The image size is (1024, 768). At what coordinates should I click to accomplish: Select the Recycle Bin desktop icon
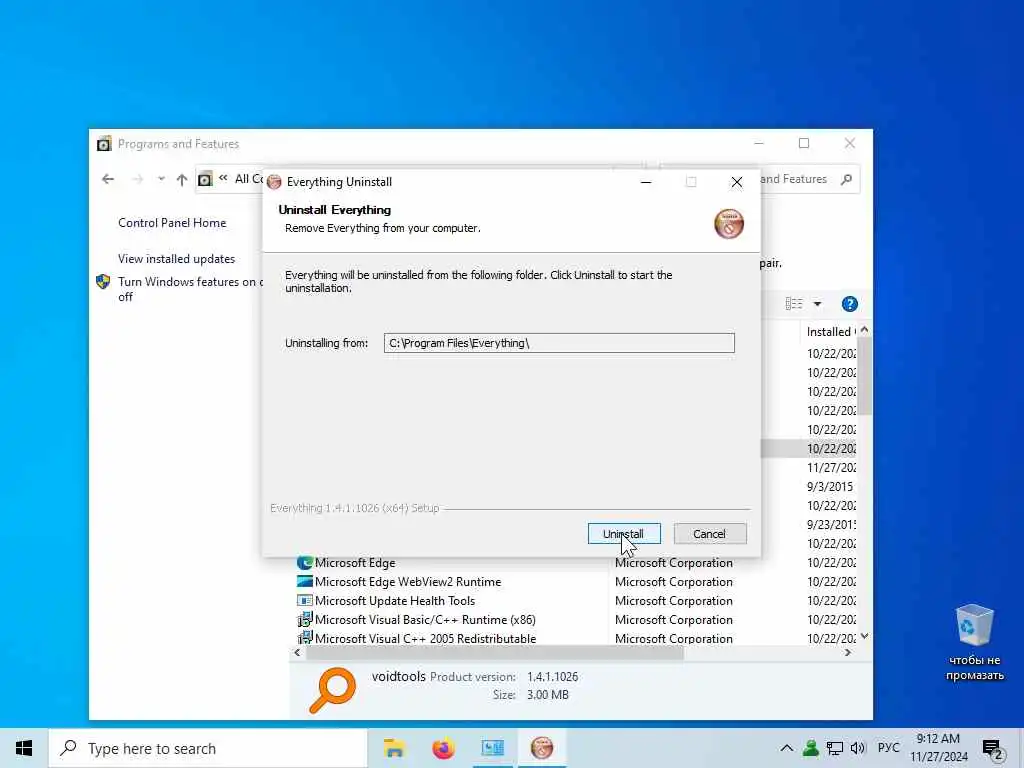coord(974,642)
